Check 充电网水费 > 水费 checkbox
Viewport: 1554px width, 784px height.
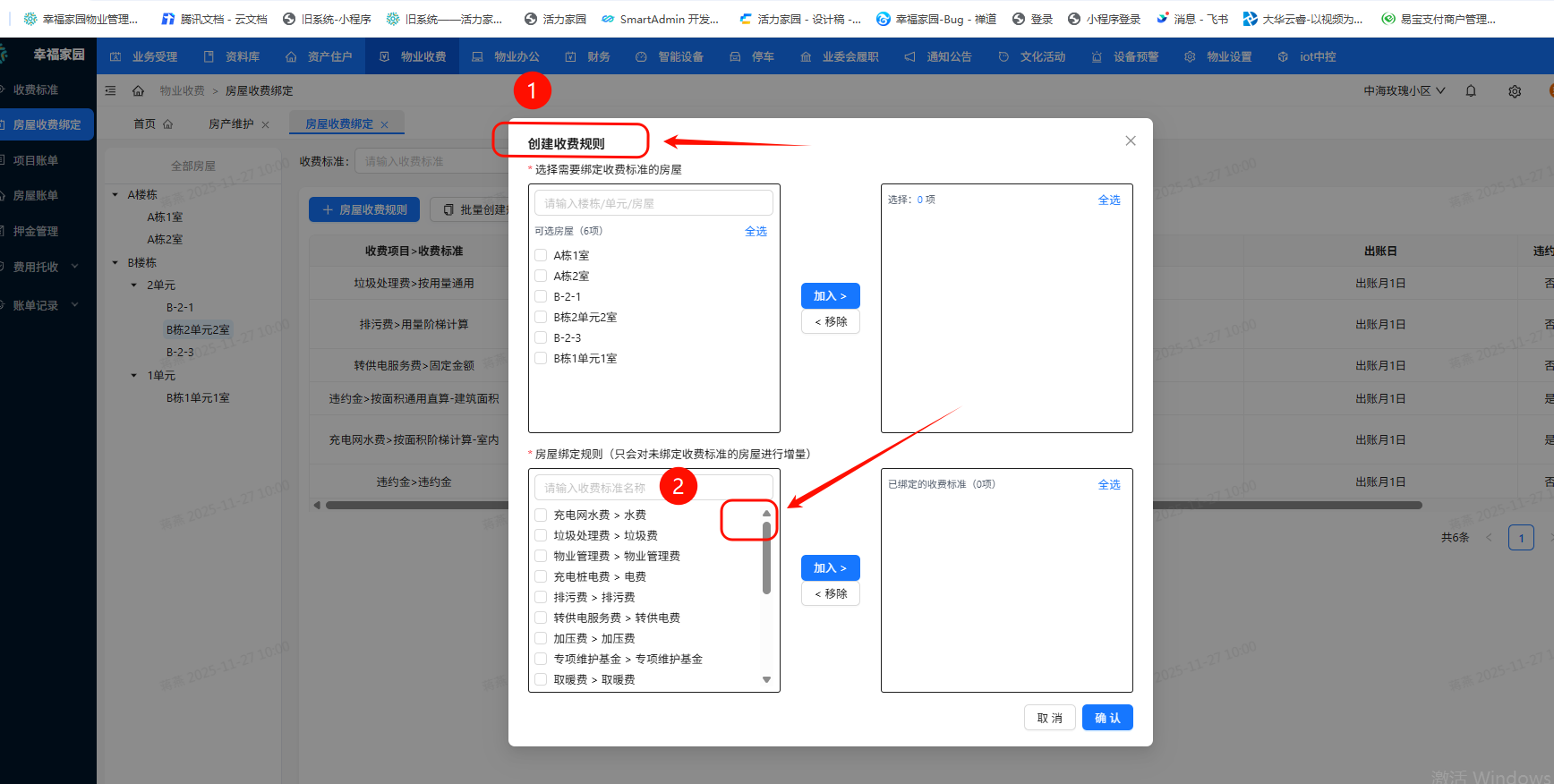click(x=541, y=515)
